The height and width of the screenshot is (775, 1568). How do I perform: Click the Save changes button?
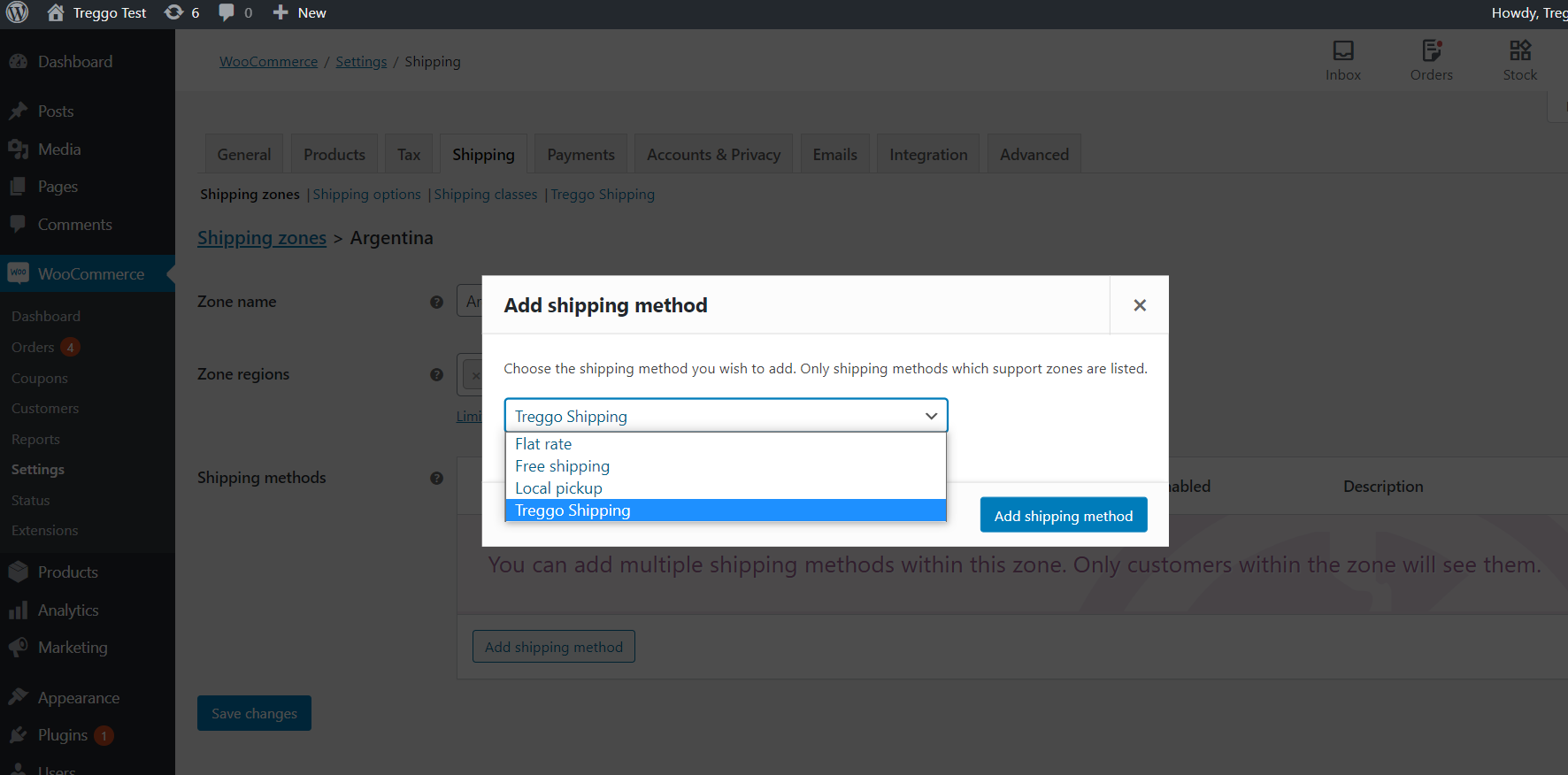(x=254, y=713)
